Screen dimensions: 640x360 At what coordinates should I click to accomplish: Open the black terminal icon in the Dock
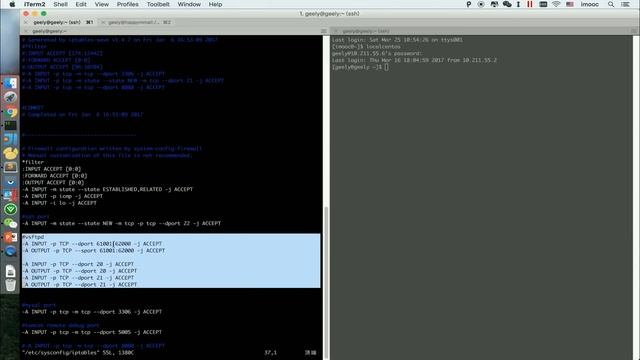(11, 125)
